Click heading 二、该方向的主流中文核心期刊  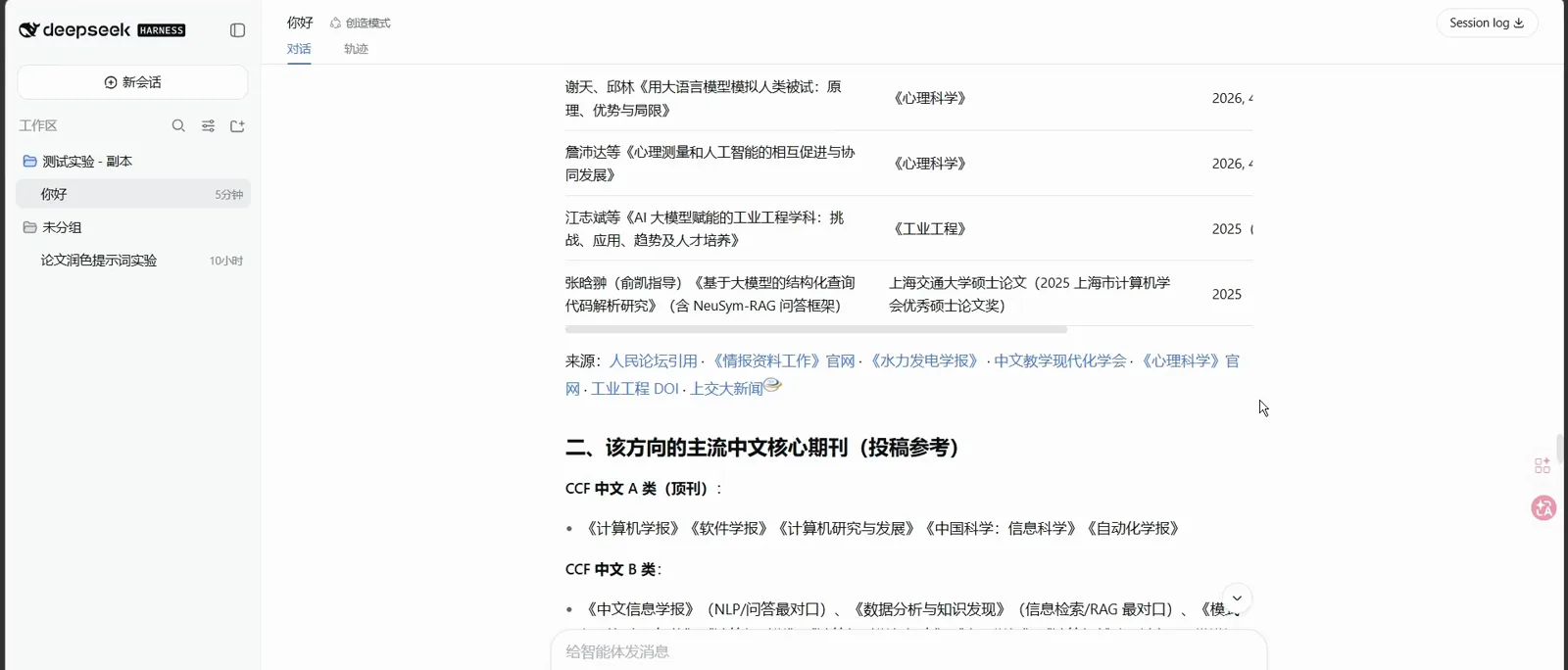click(x=766, y=448)
